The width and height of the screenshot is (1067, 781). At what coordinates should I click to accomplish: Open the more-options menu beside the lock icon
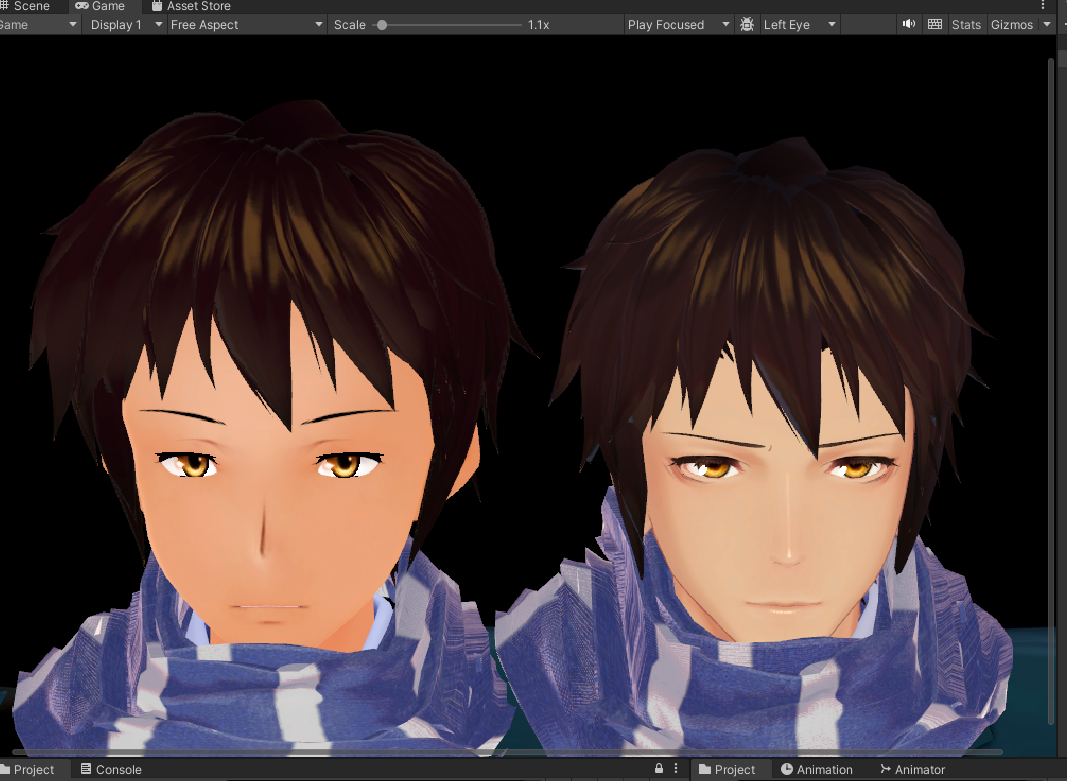tap(676, 769)
